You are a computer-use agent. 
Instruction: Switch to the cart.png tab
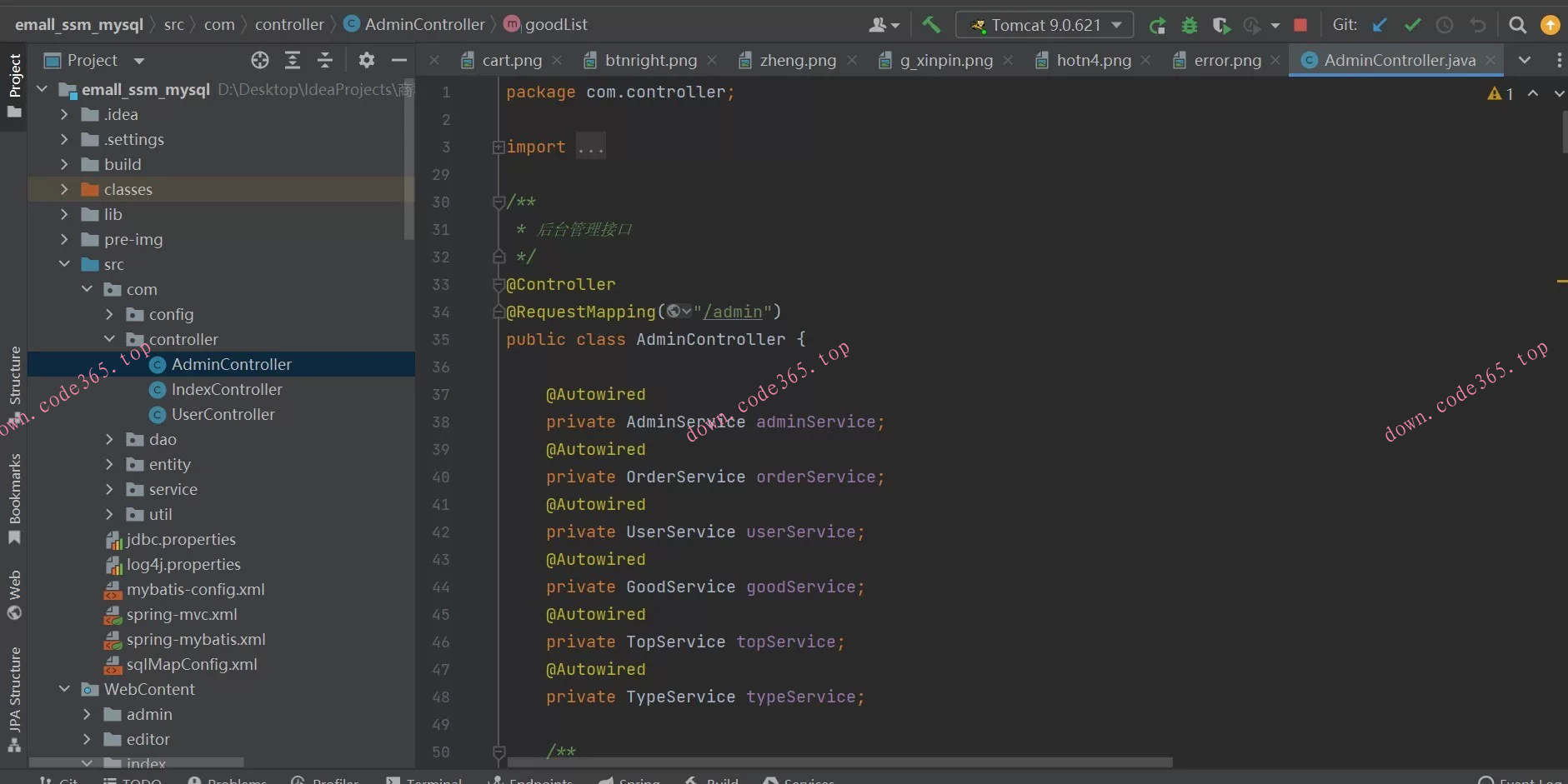pos(511,60)
